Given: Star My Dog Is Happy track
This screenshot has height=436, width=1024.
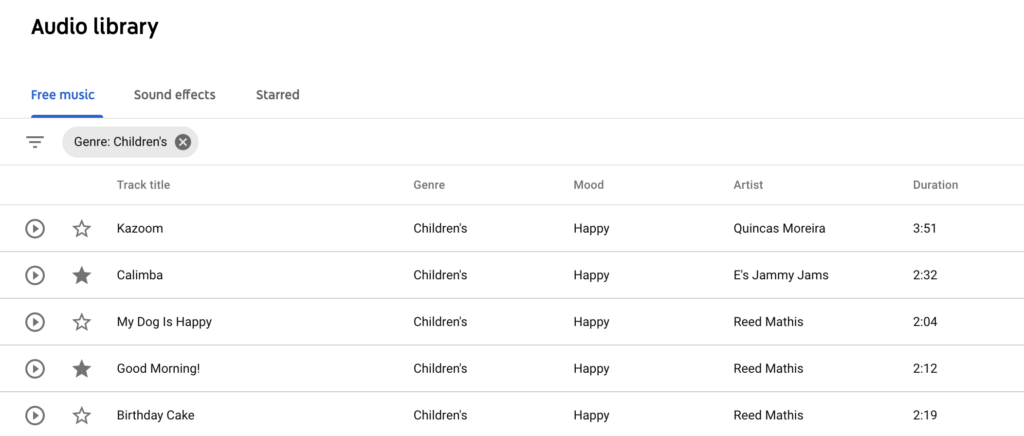Looking at the screenshot, I should pos(82,322).
